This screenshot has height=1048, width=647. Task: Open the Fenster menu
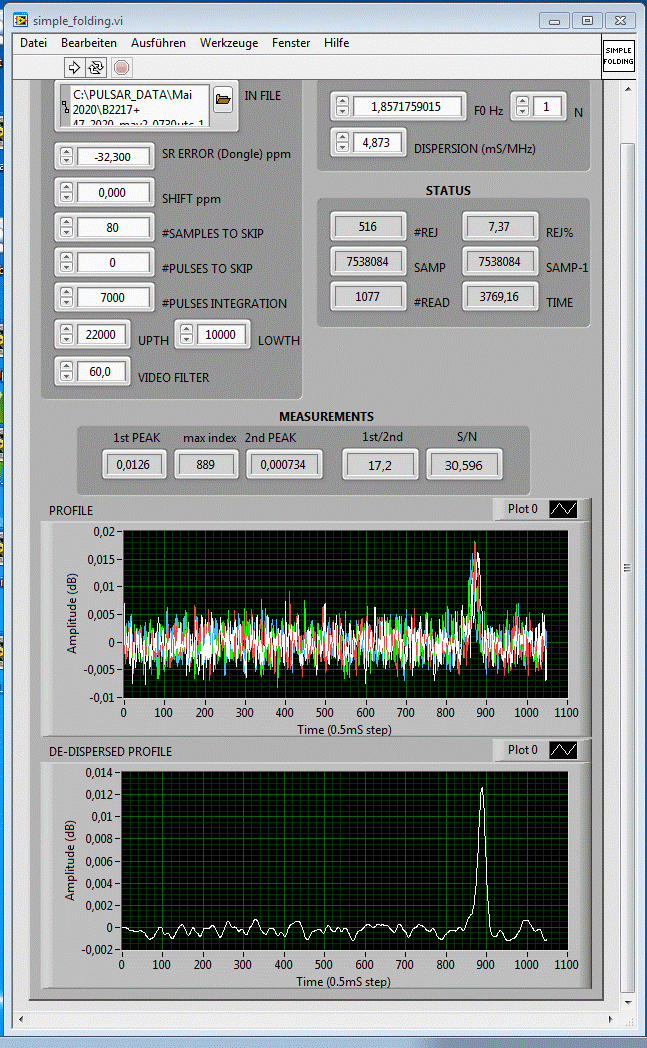291,43
